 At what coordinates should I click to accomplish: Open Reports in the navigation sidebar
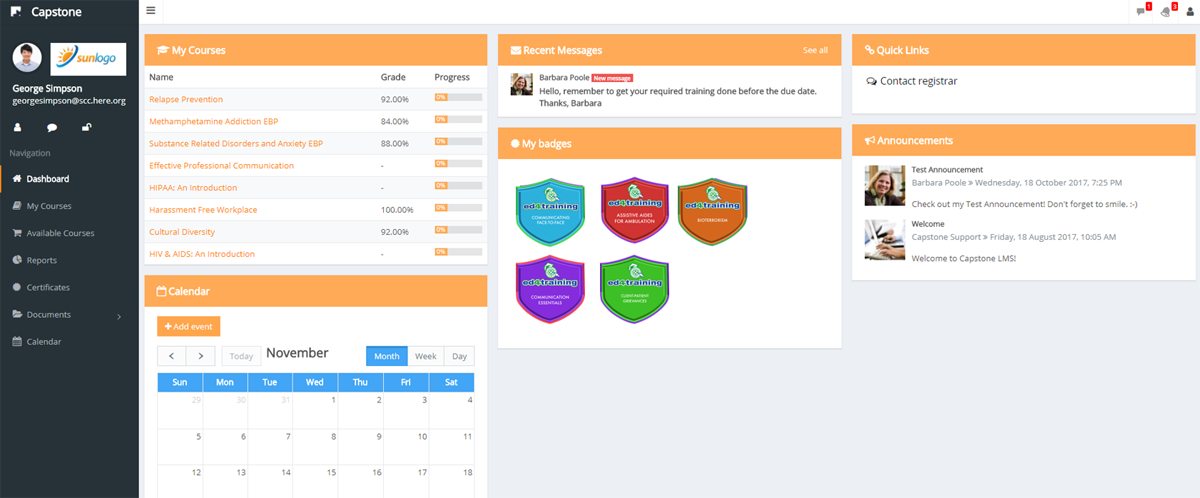[x=41, y=260]
